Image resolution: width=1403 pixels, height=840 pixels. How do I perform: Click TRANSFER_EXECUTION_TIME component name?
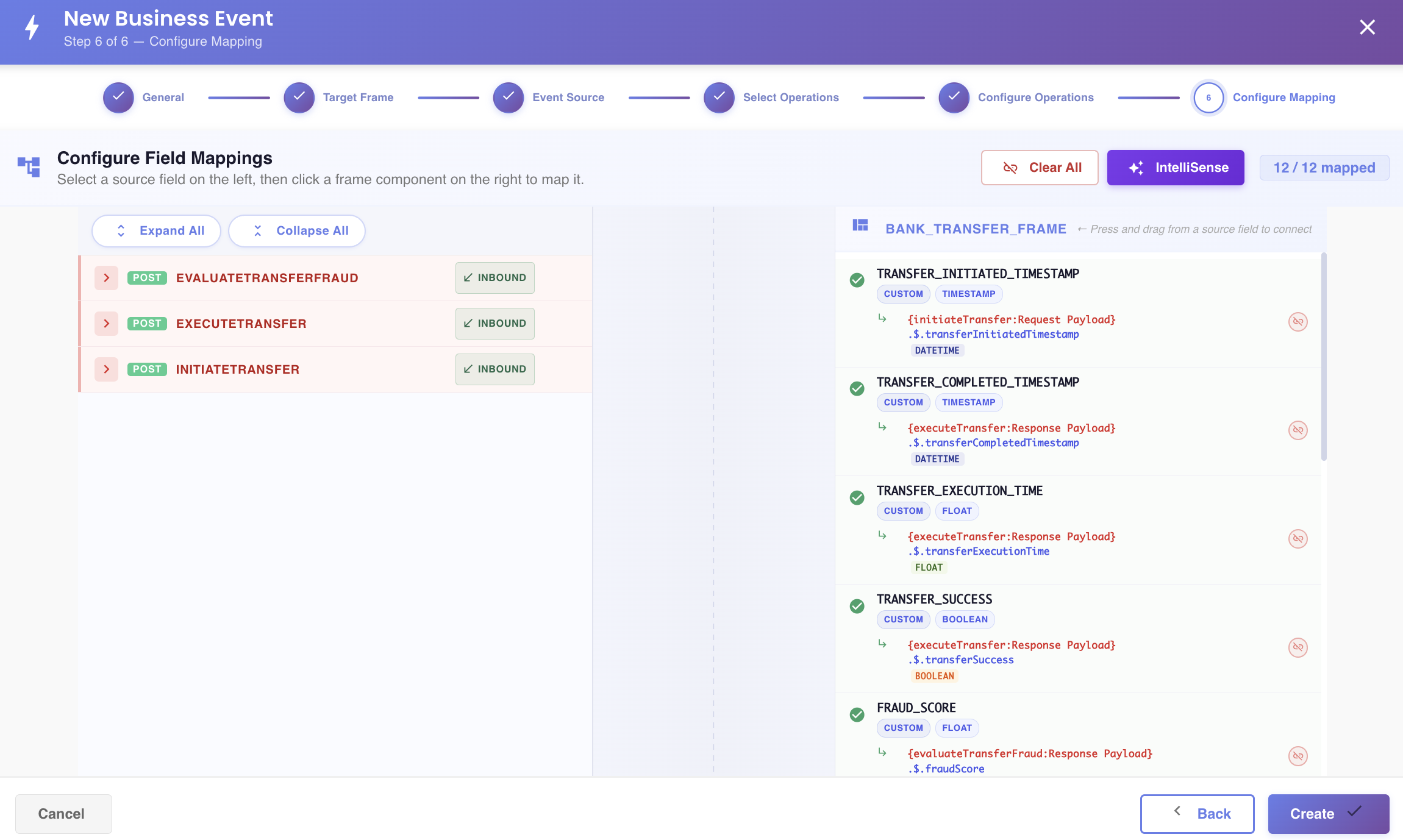click(x=960, y=491)
